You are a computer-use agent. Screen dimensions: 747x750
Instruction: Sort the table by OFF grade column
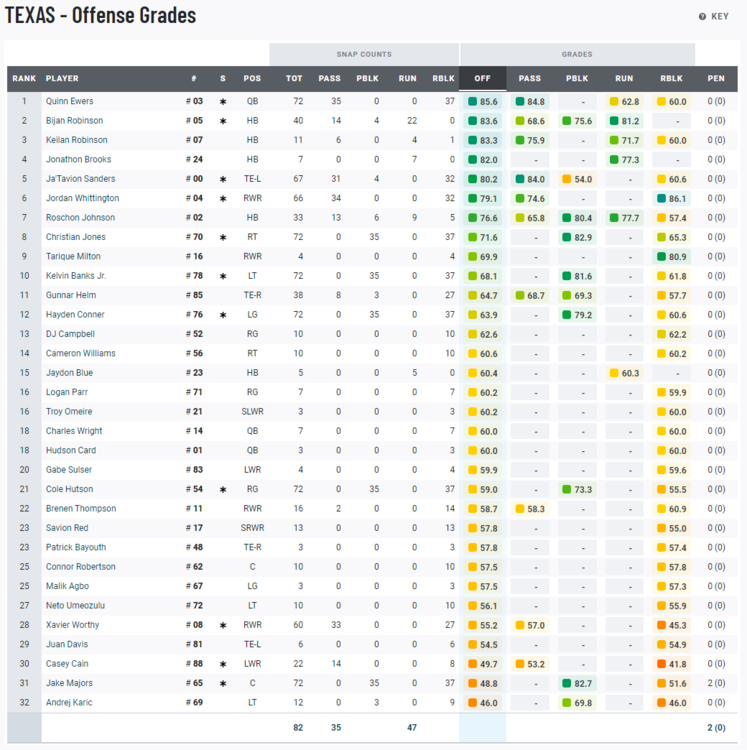[482, 79]
